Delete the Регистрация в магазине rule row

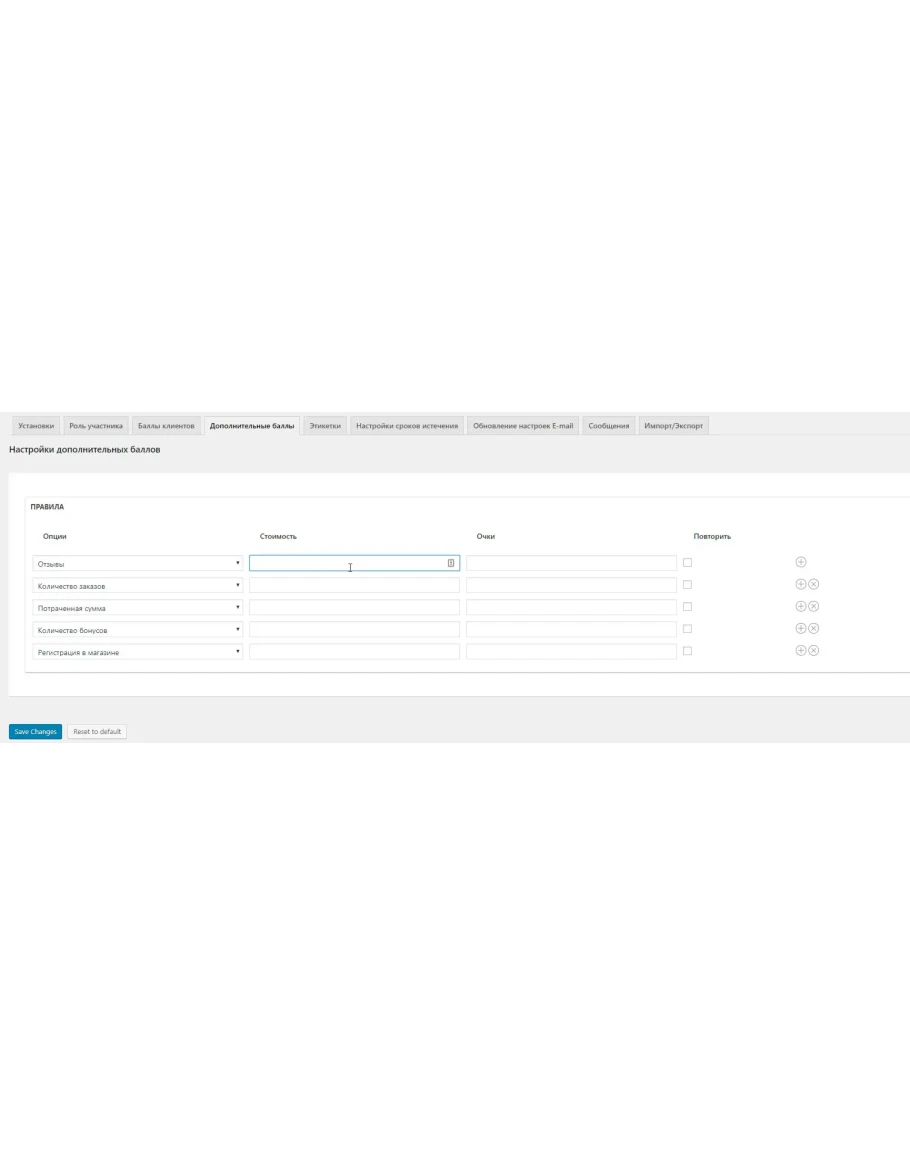coord(813,651)
